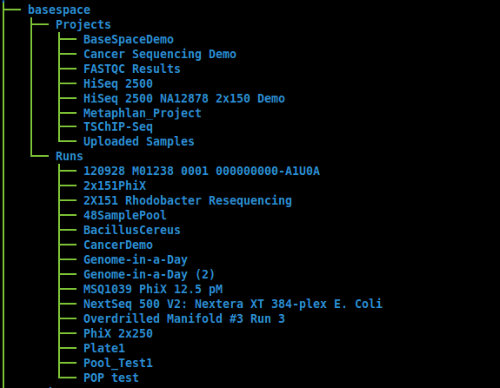Image resolution: width=500 pixels, height=388 pixels.
Task: Select the Genome-in-a-Day (2) run
Action: pyautogui.click(x=149, y=275)
